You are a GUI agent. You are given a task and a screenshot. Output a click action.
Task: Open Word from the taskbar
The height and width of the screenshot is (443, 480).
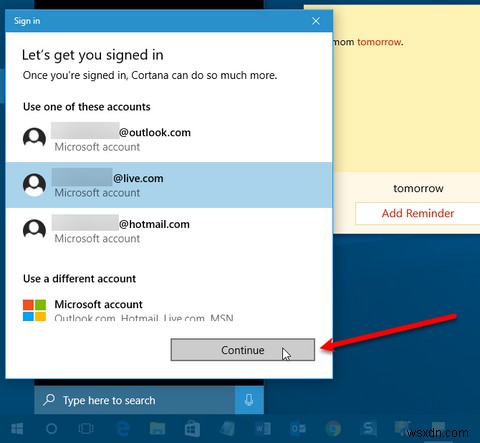tap(263, 429)
